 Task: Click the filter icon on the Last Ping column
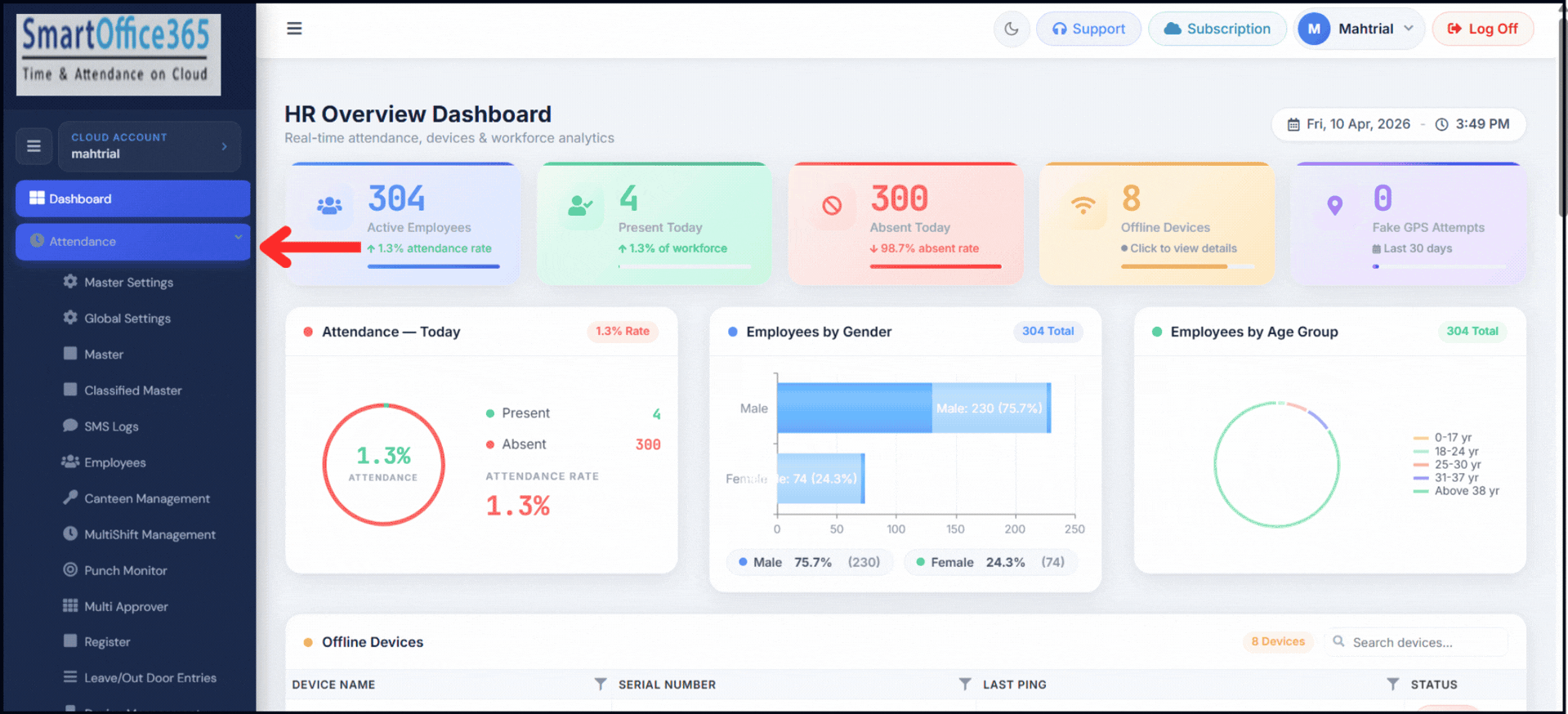click(1392, 684)
